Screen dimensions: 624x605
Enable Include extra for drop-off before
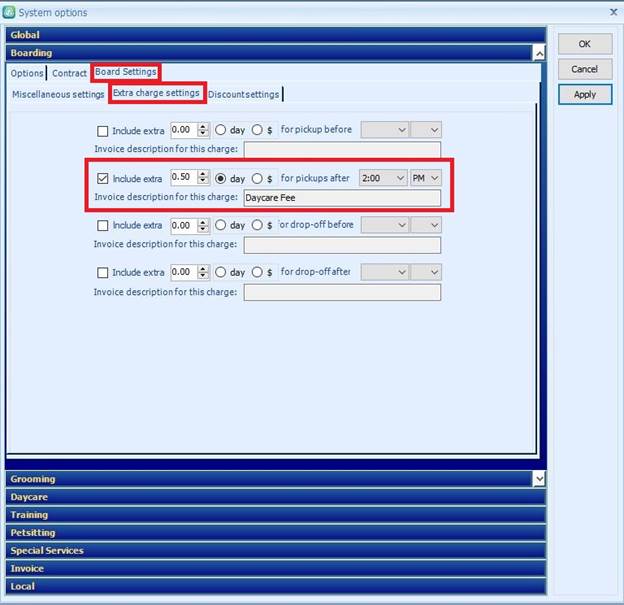coord(103,225)
